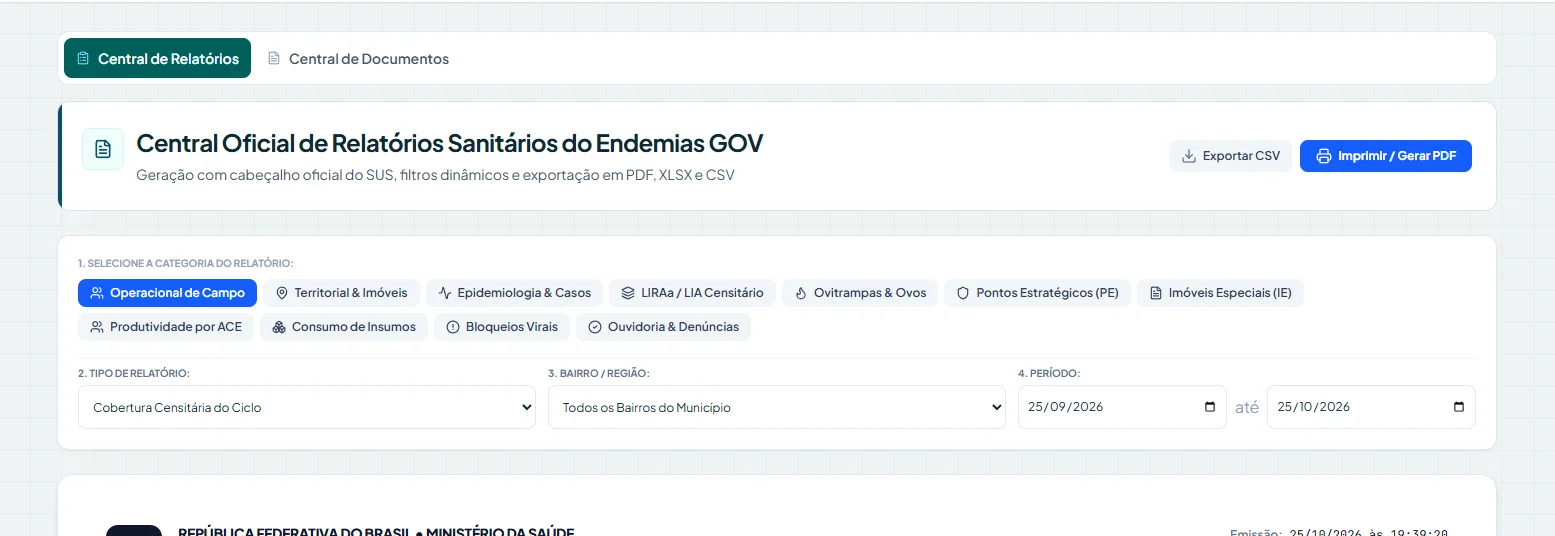Select Ovitrampas & Ovos category

tap(860, 293)
